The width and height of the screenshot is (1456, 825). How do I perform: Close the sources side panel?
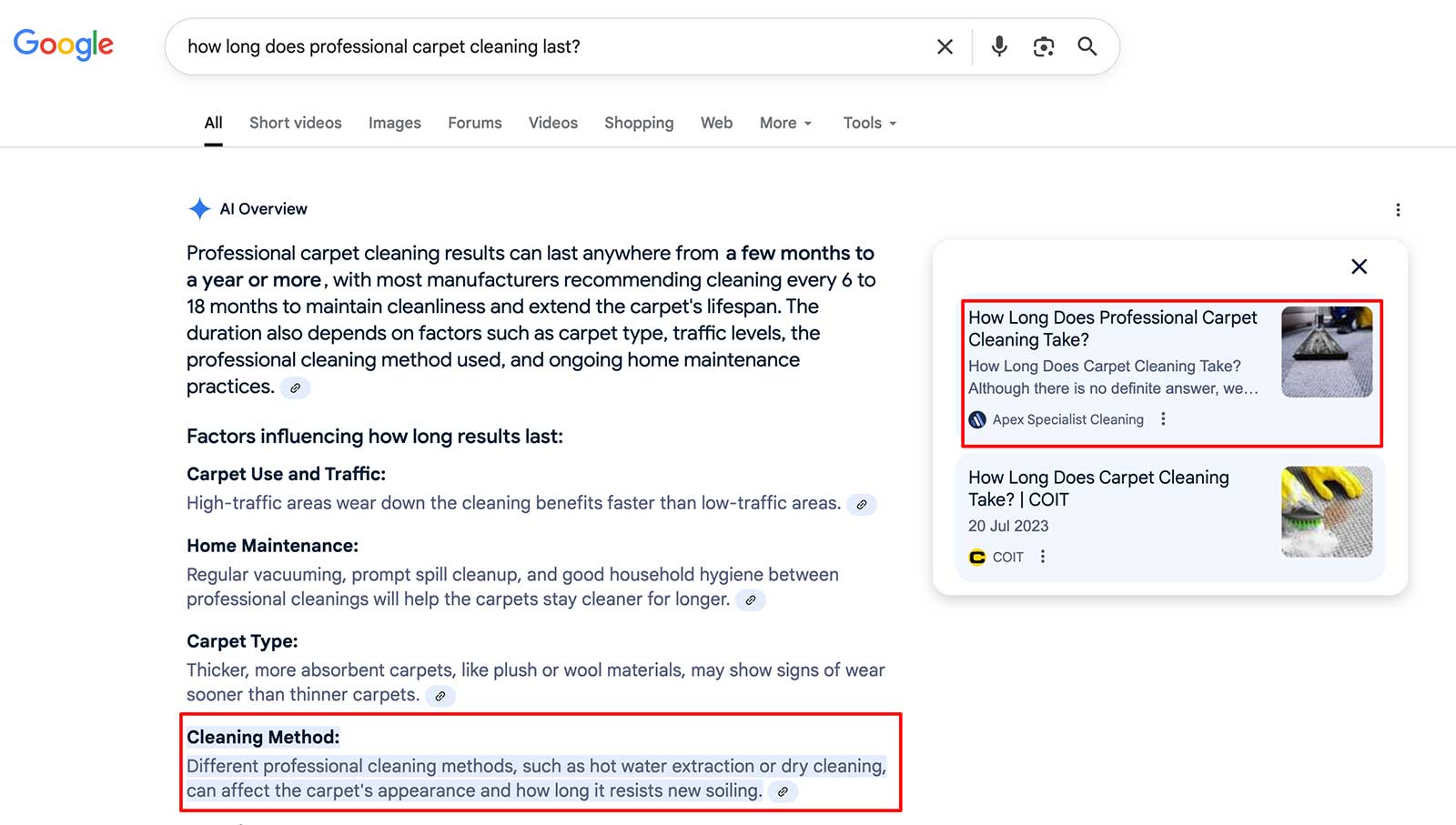click(1359, 267)
